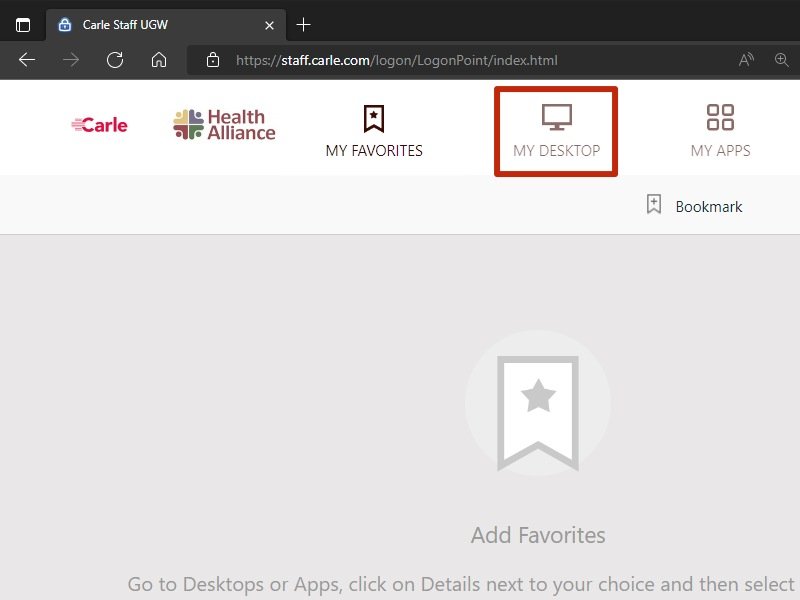Click the Bookmark button below the header
Image resolution: width=800 pixels, height=600 pixels.
pyautogui.click(x=695, y=206)
